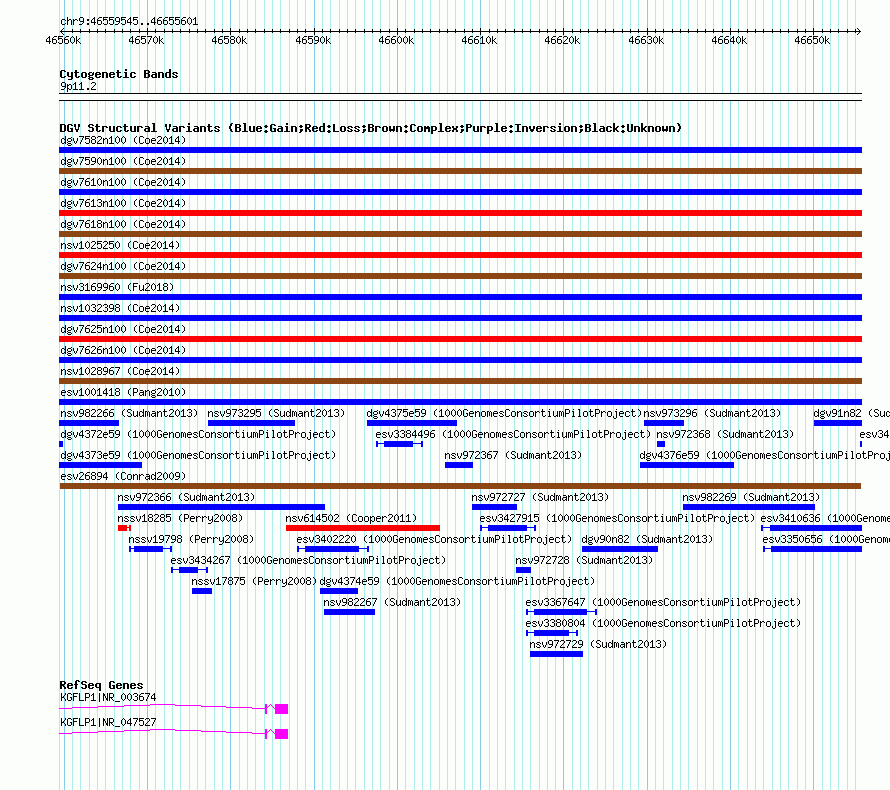
Task: Select the dgv7590n100 (Coe2014) brown complex bar
Action: [460, 171]
